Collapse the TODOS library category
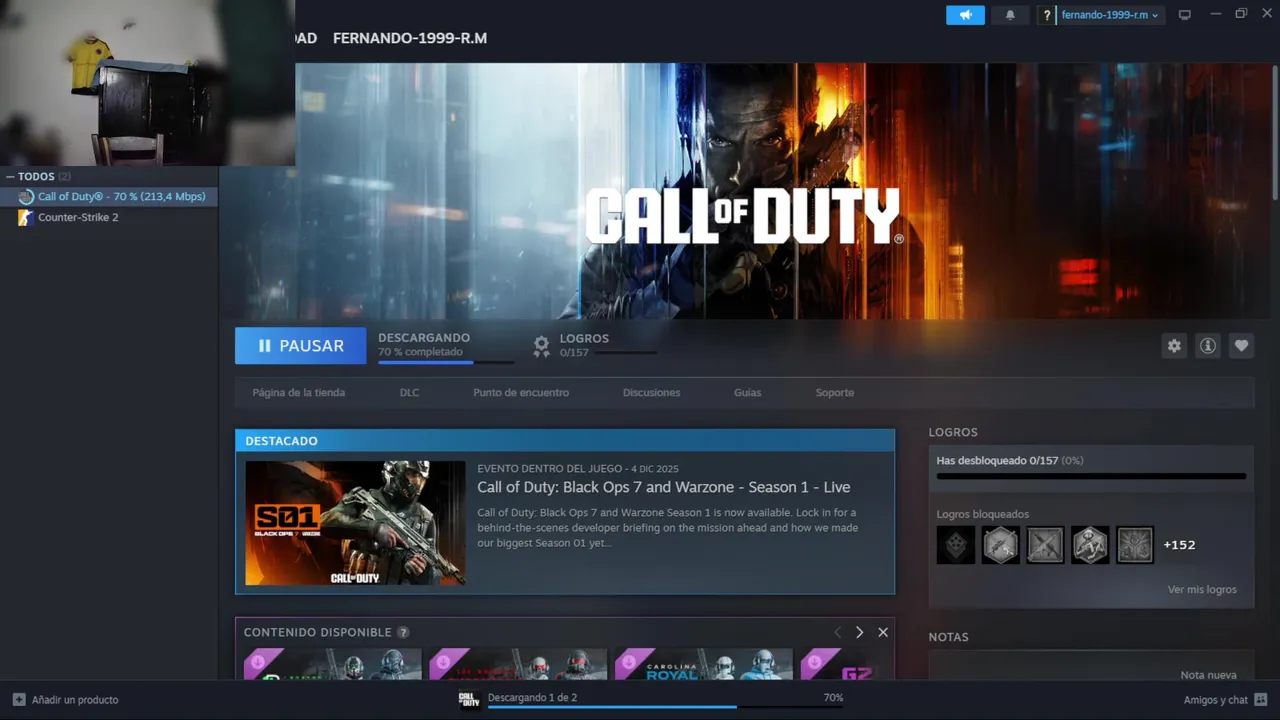The height and width of the screenshot is (720, 1280). [x=11, y=177]
